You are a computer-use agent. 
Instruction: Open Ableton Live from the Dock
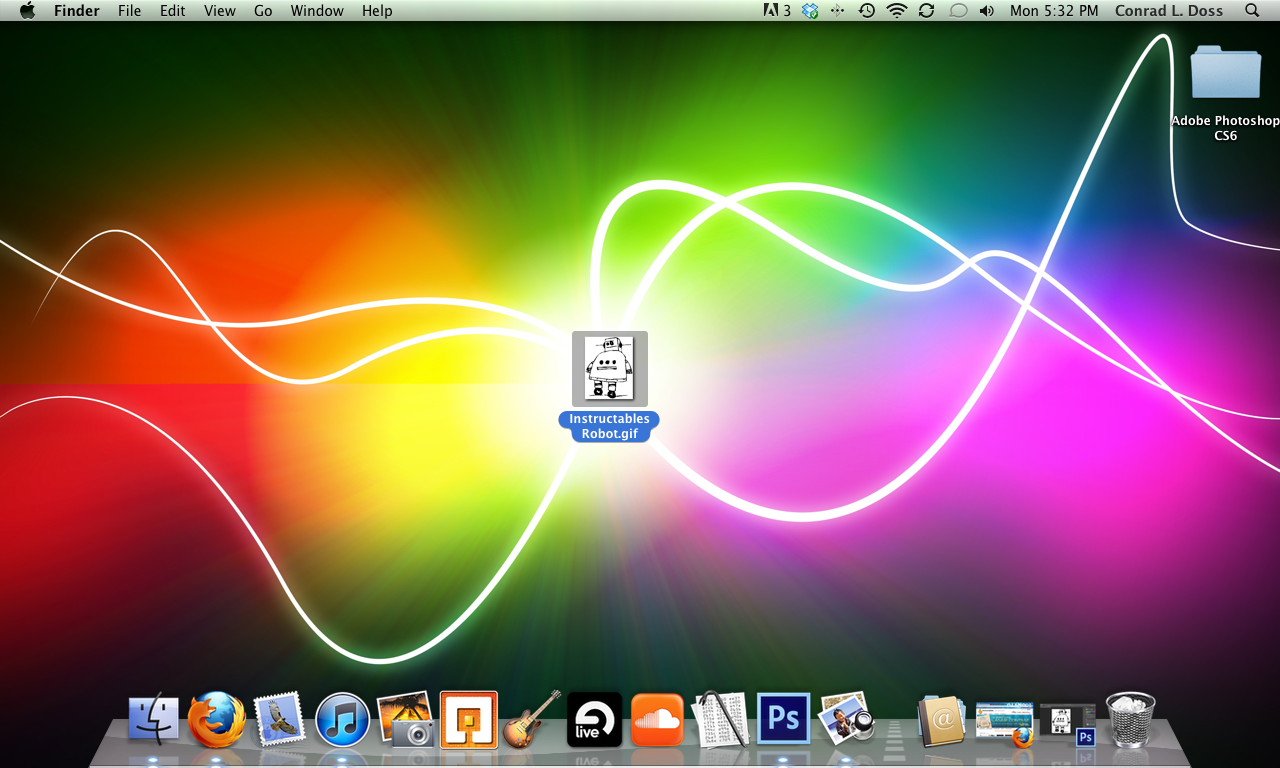[595, 720]
